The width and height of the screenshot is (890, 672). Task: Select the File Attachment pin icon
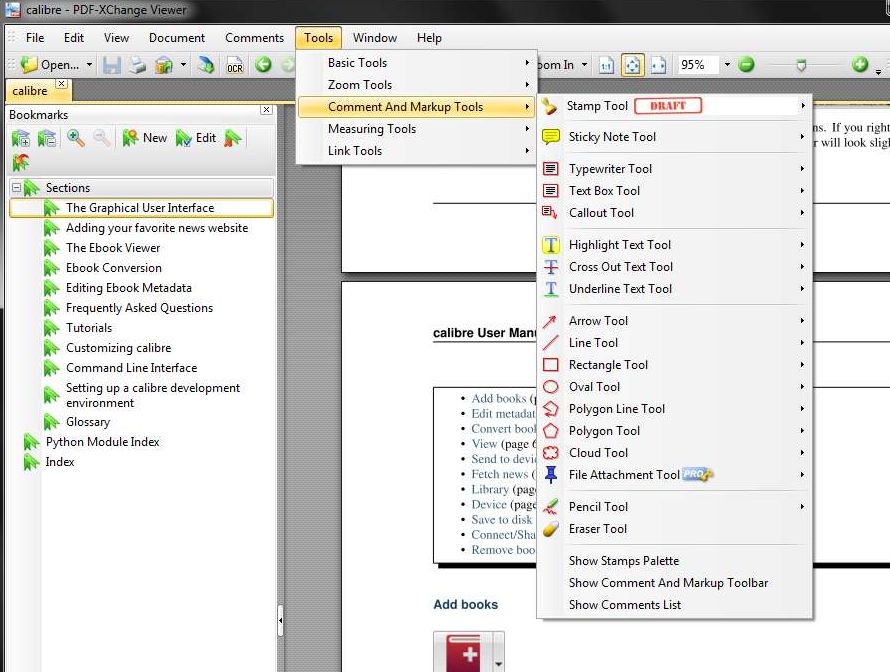pyautogui.click(x=551, y=475)
